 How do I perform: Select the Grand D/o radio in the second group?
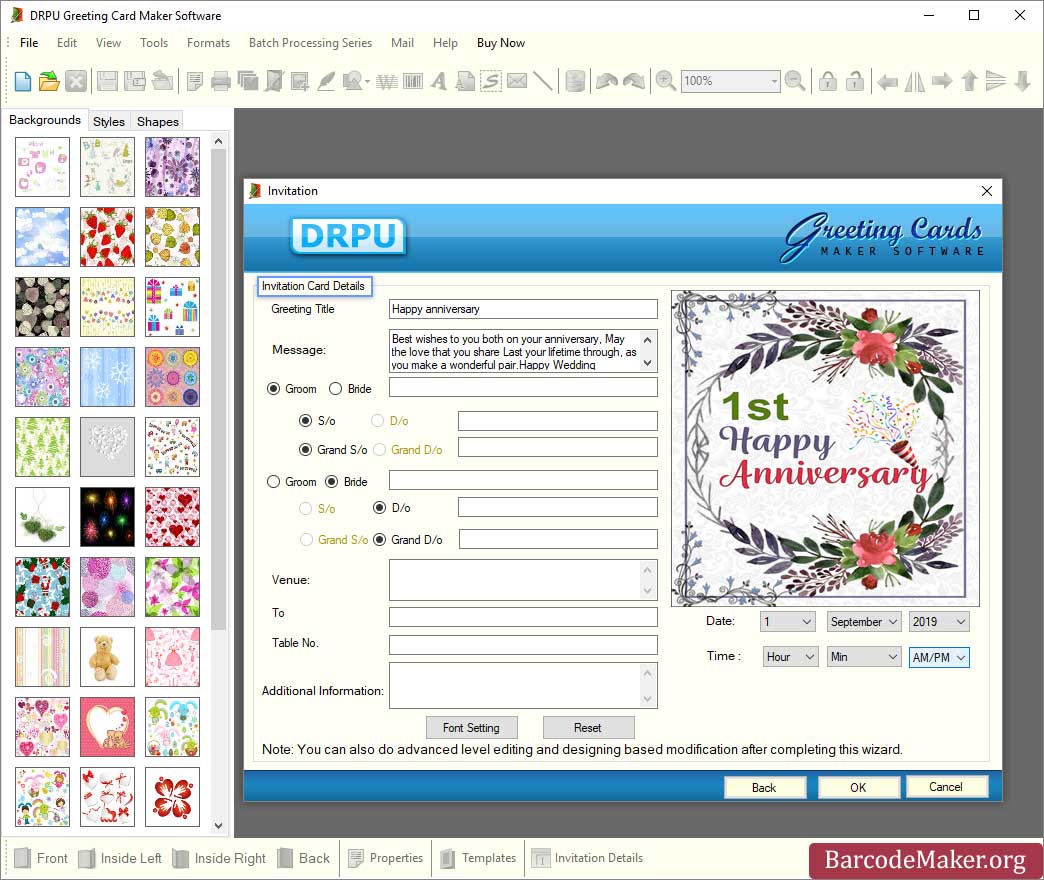(380, 540)
